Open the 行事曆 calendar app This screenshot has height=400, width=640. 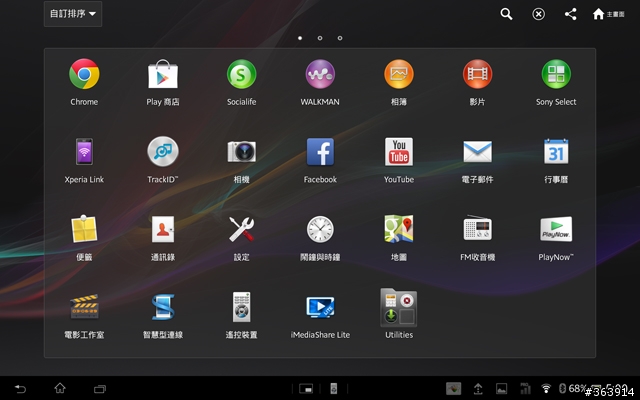(556, 151)
